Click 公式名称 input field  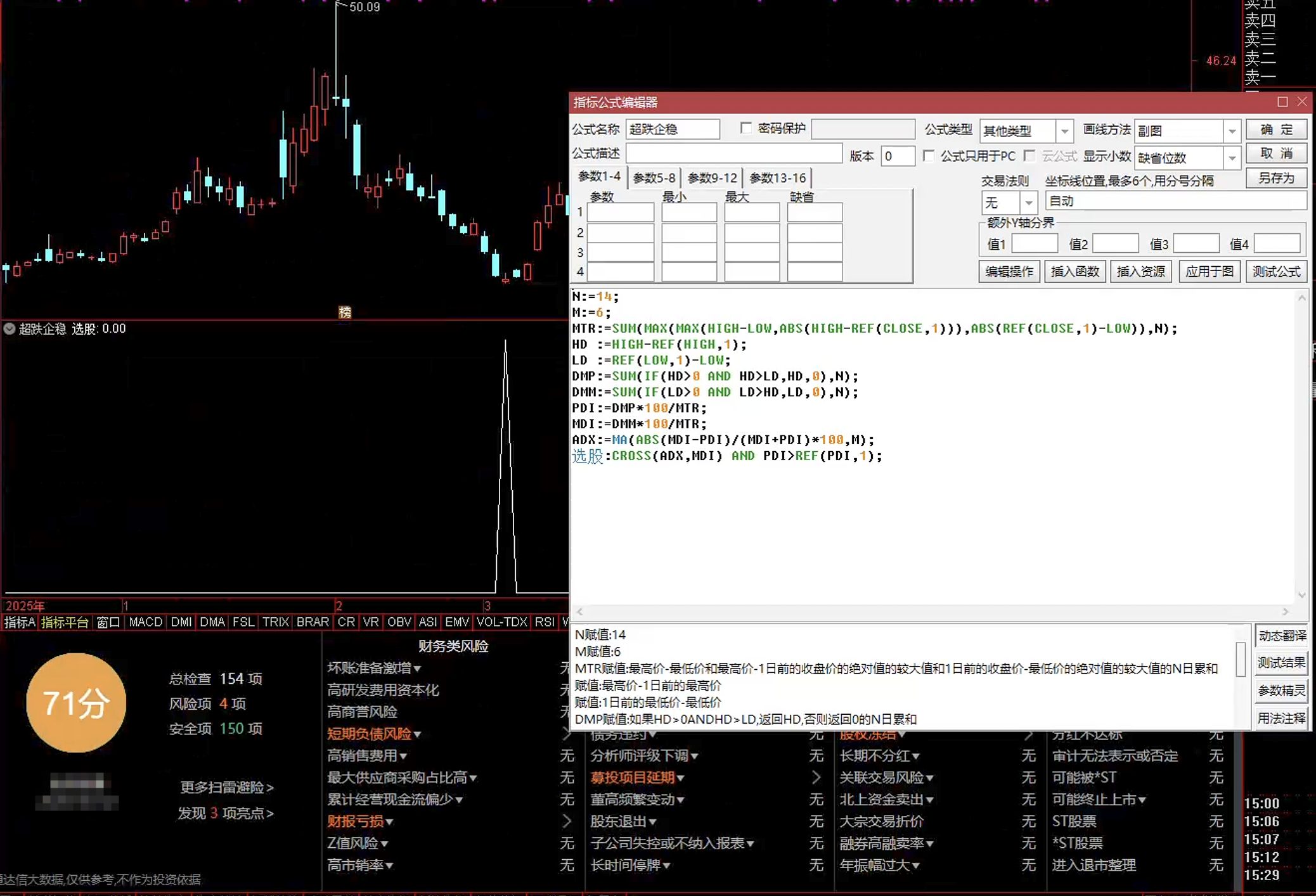click(673, 129)
